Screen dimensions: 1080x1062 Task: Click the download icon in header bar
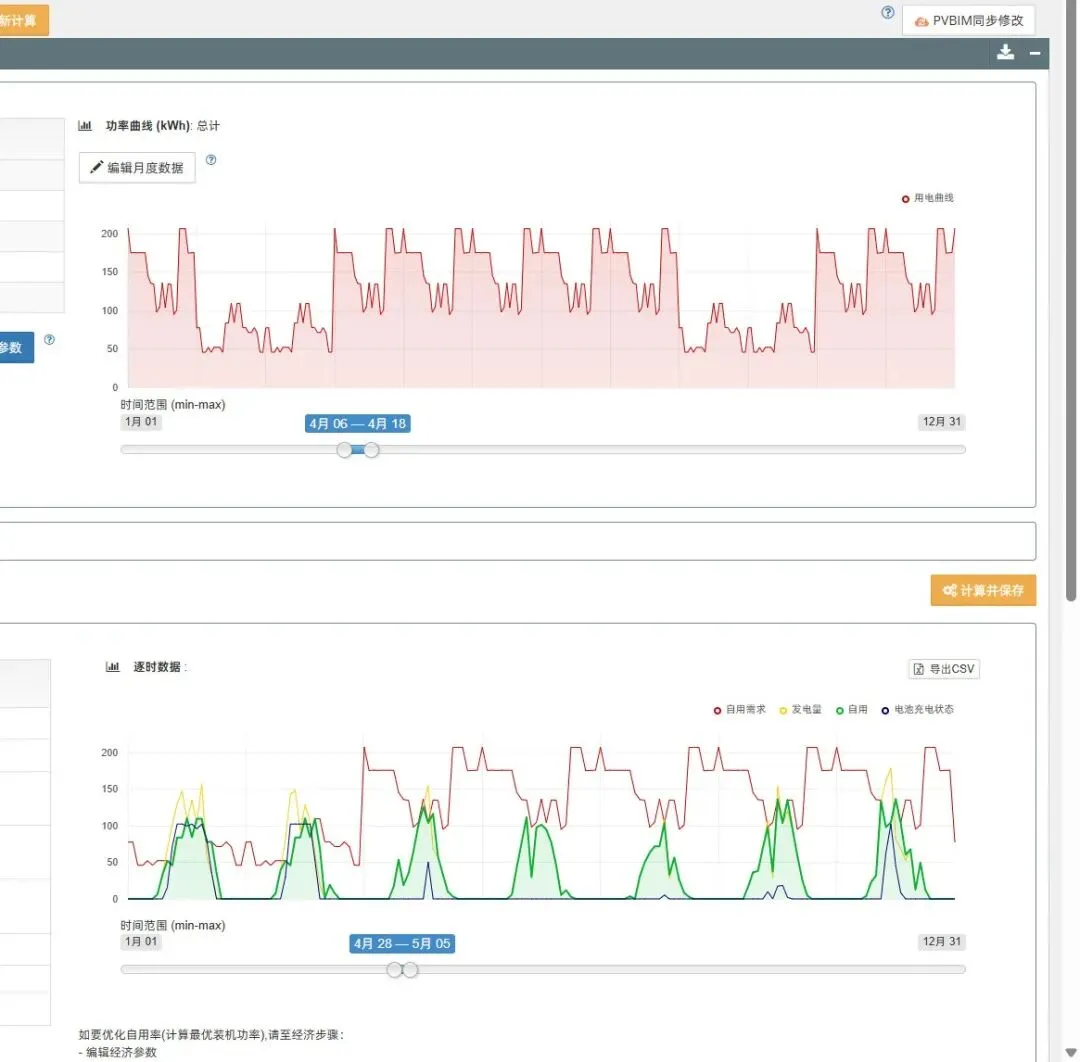1006,52
